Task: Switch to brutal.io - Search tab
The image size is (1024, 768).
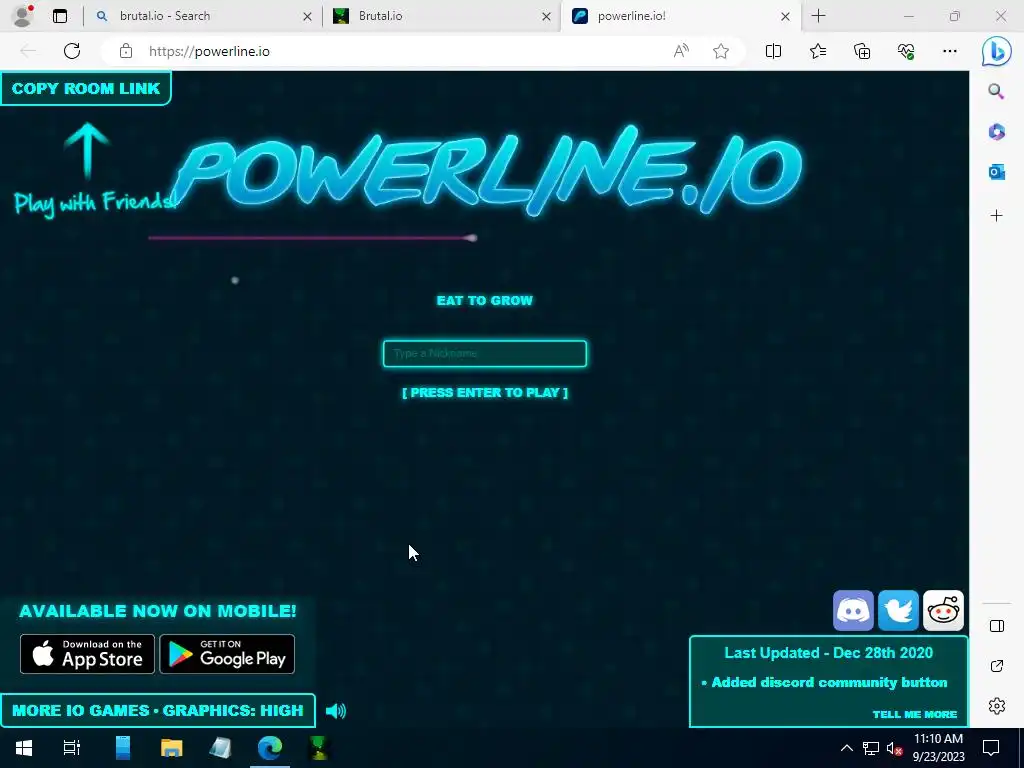Action: 202,16
